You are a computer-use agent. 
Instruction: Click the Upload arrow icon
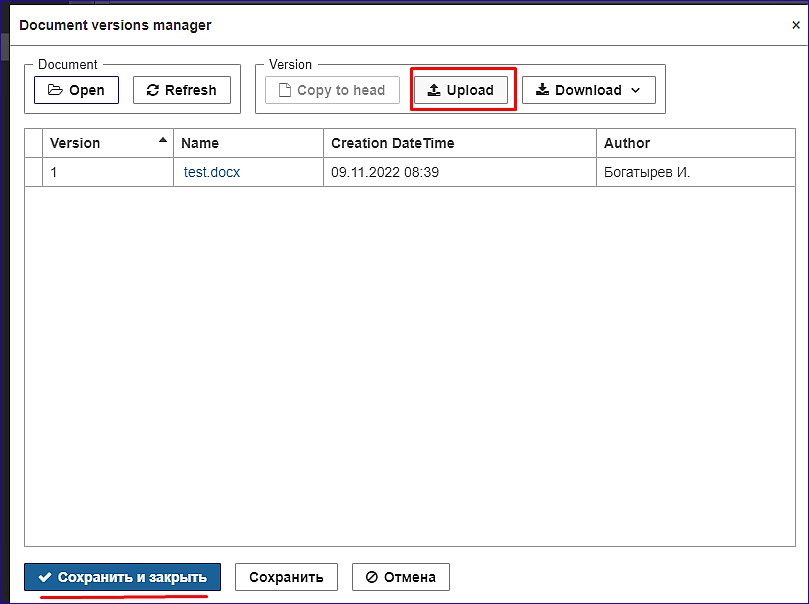(x=434, y=90)
